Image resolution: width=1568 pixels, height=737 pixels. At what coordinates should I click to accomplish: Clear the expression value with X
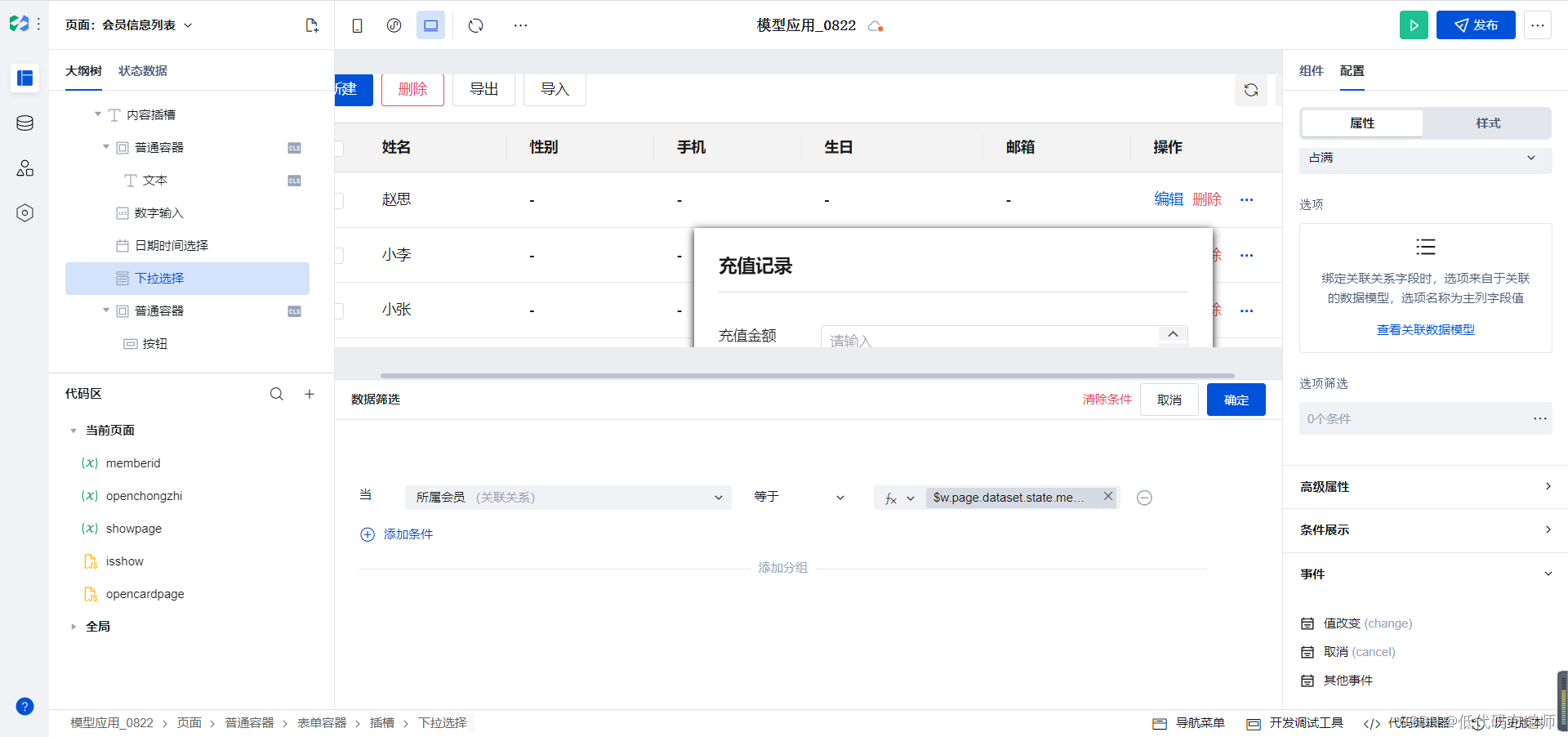(x=1108, y=496)
